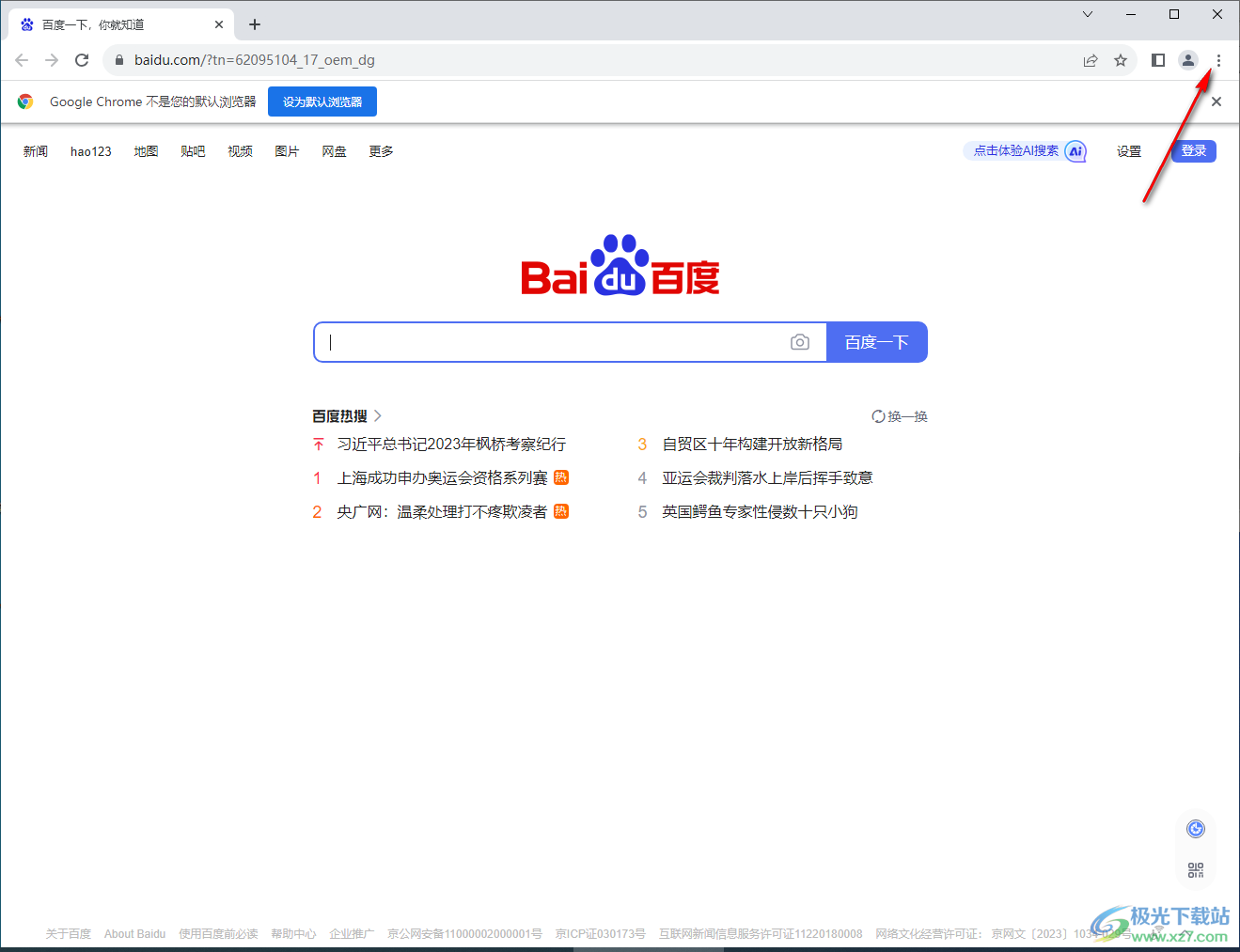Show the QR code floating icon
Screen dimensions: 1240x952
(1196, 870)
